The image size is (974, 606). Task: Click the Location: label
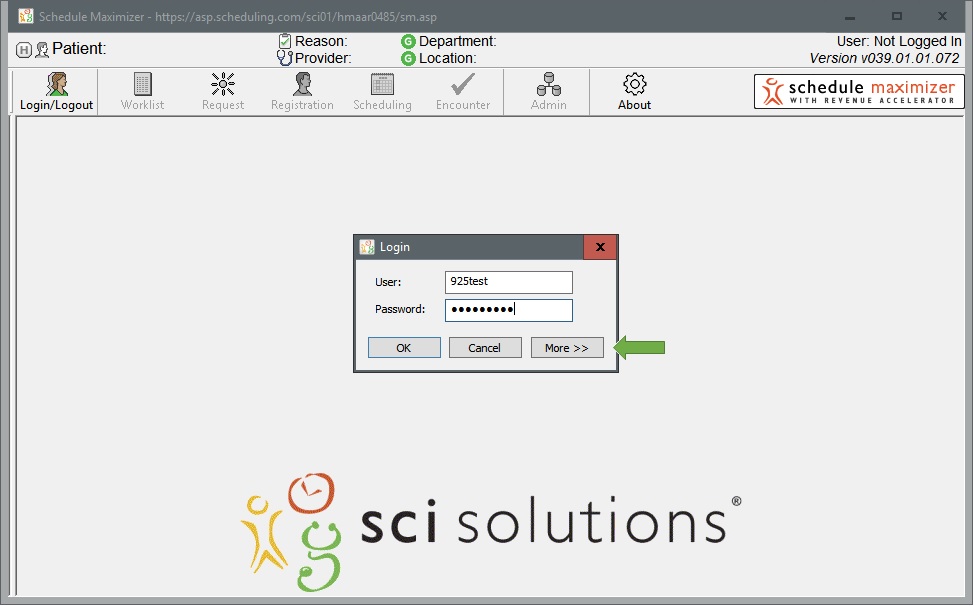click(x=447, y=58)
